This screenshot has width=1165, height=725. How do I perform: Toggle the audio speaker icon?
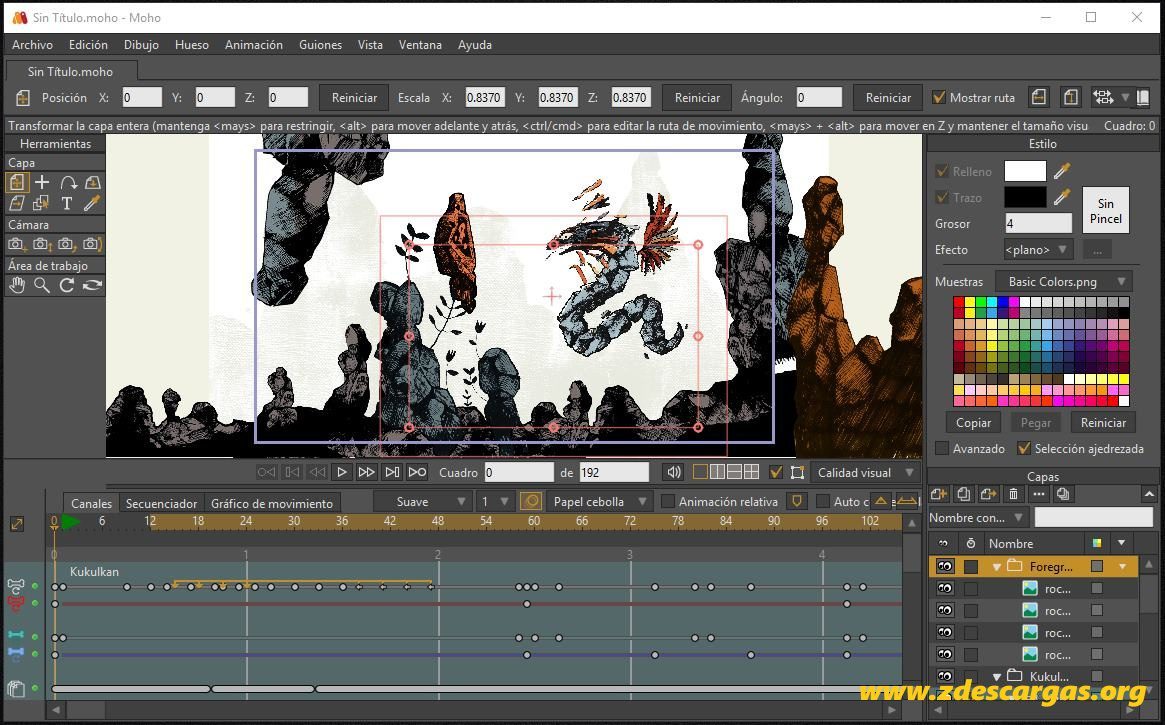(674, 472)
